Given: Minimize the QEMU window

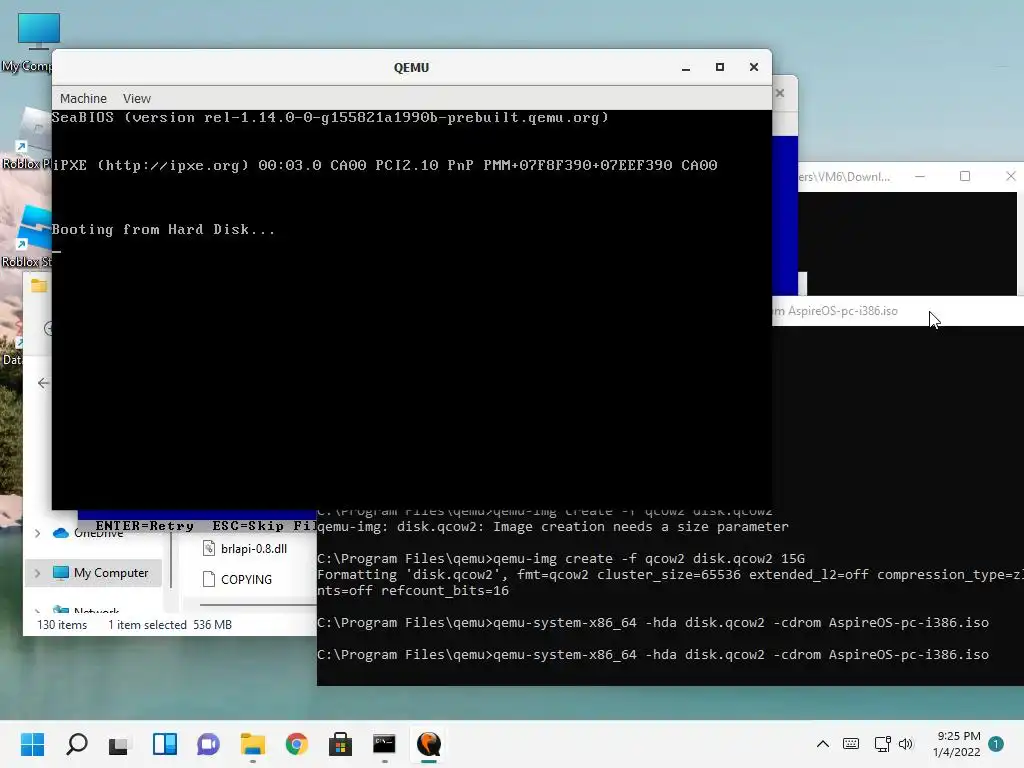Looking at the screenshot, I should click(686, 67).
